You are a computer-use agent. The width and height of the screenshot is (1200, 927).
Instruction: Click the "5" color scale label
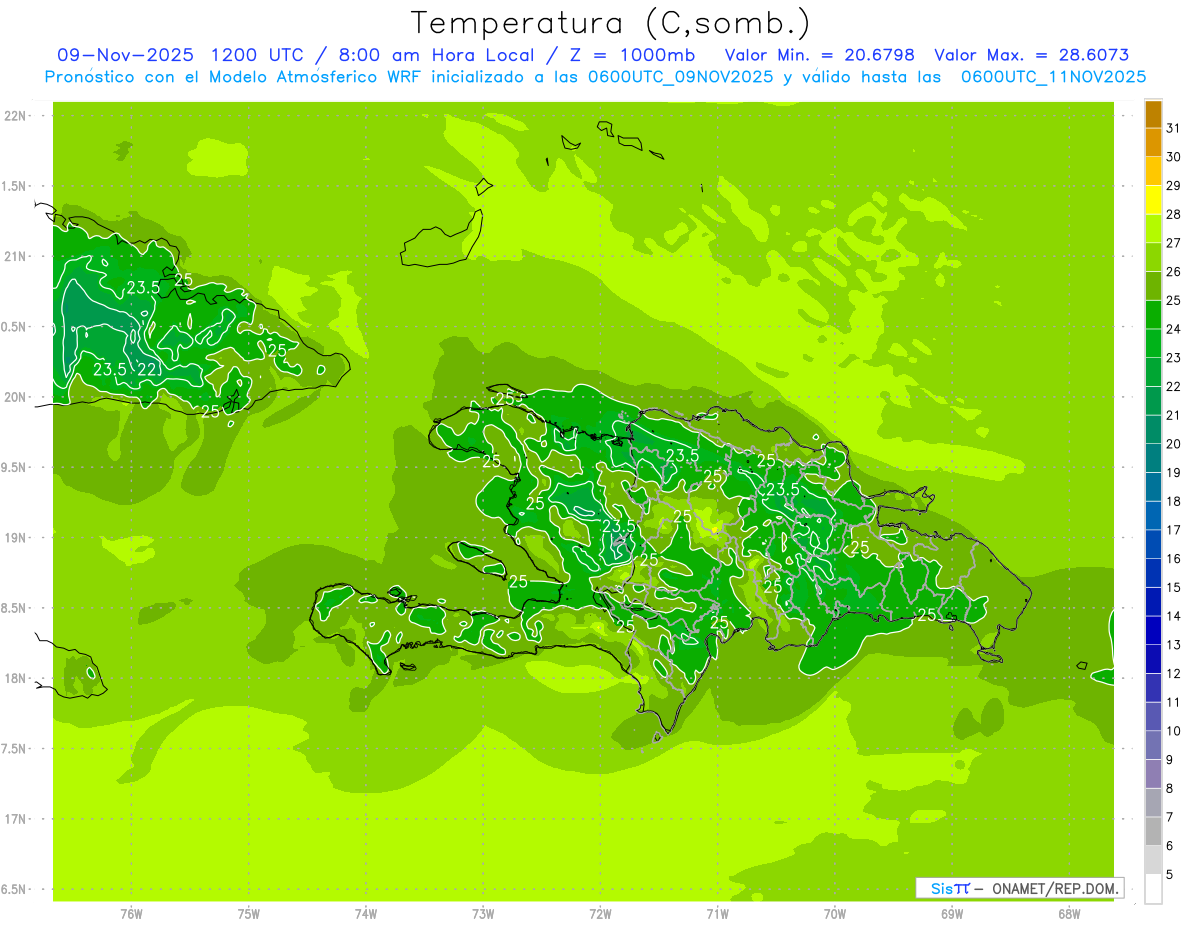tap(1170, 875)
